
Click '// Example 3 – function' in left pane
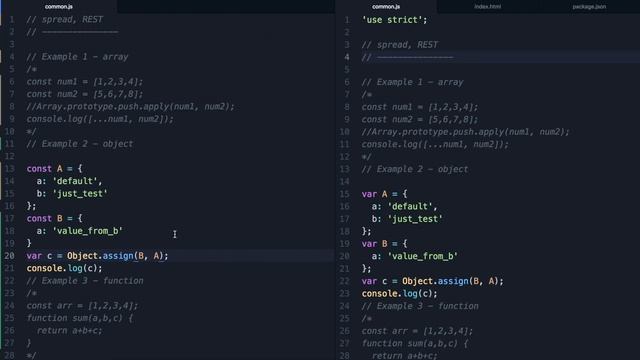pos(85,281)
